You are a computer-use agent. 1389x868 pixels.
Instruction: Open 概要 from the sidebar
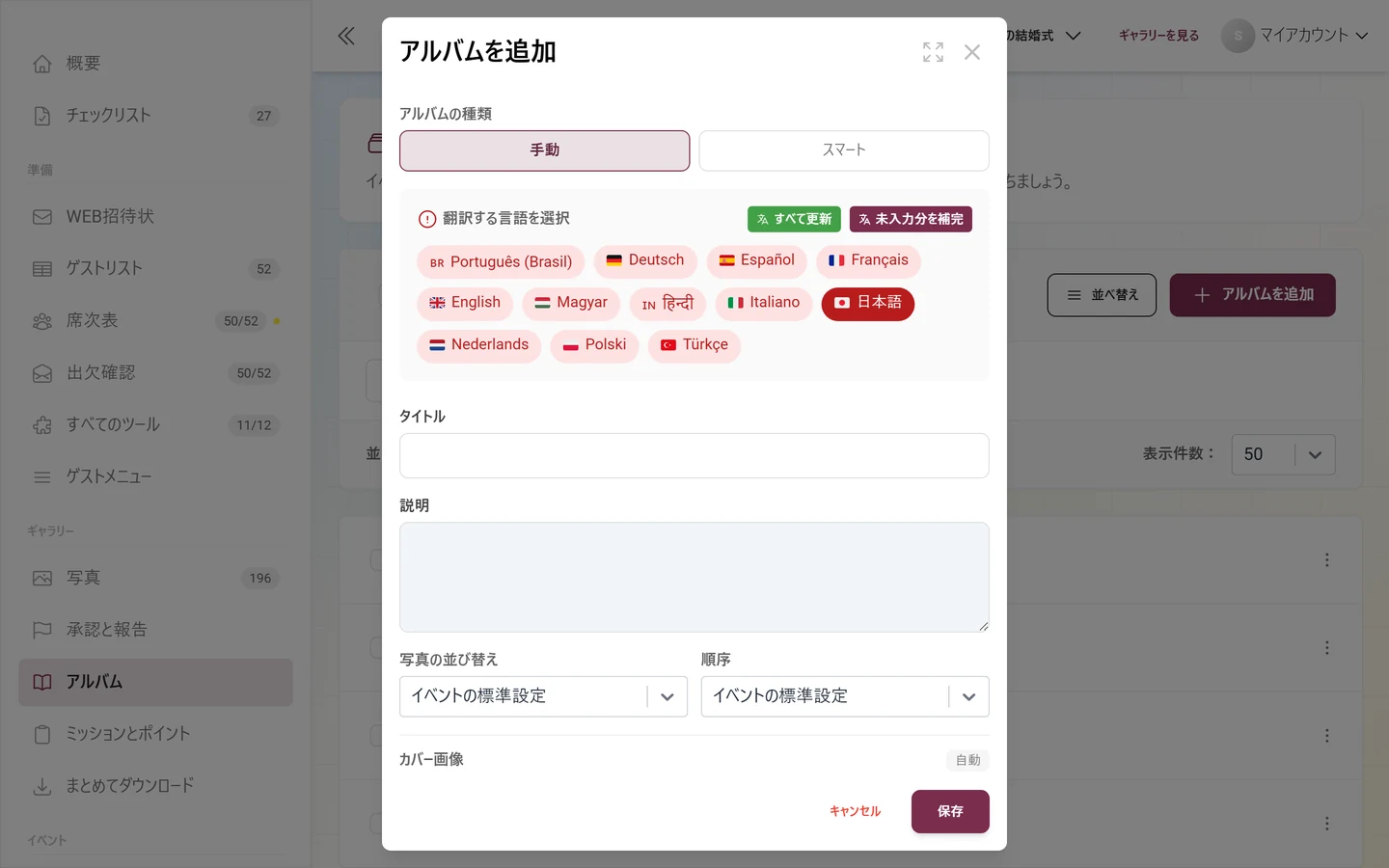[x=155, y=64]
